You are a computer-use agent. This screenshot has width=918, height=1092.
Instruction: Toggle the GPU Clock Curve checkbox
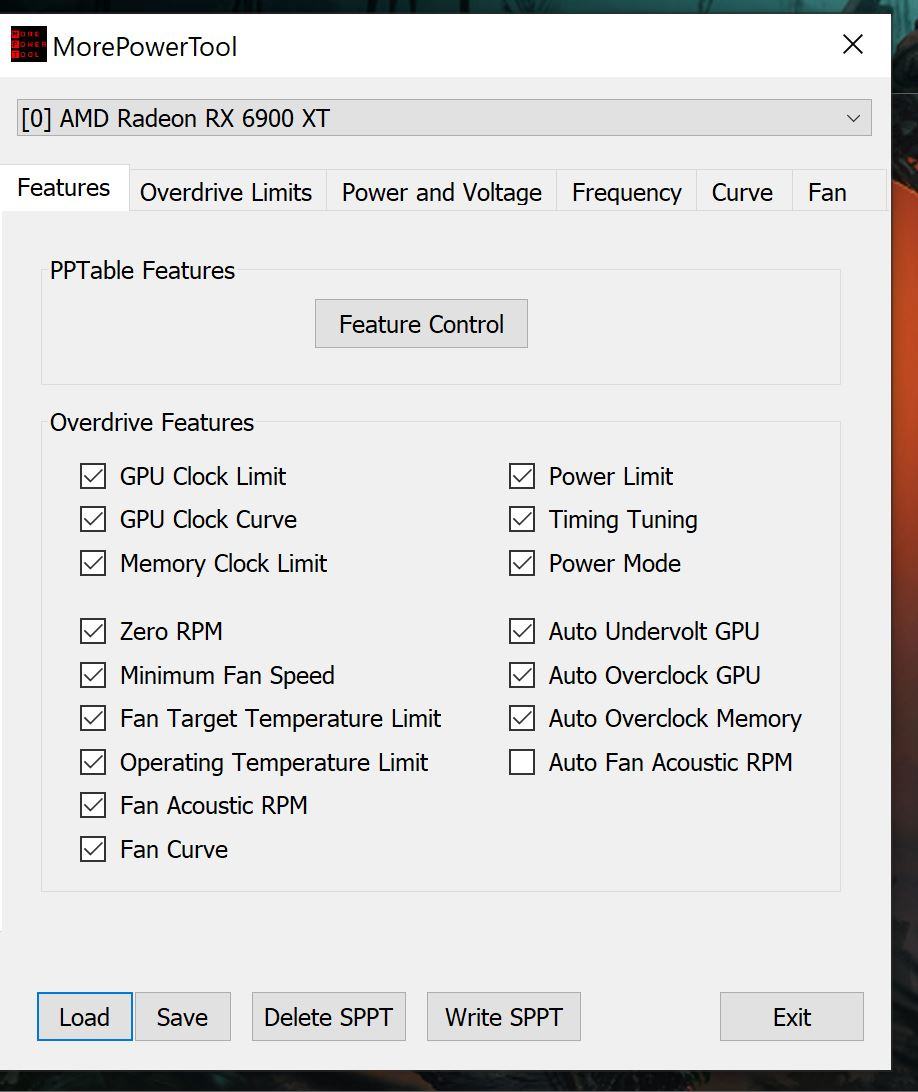coord(93,520)
